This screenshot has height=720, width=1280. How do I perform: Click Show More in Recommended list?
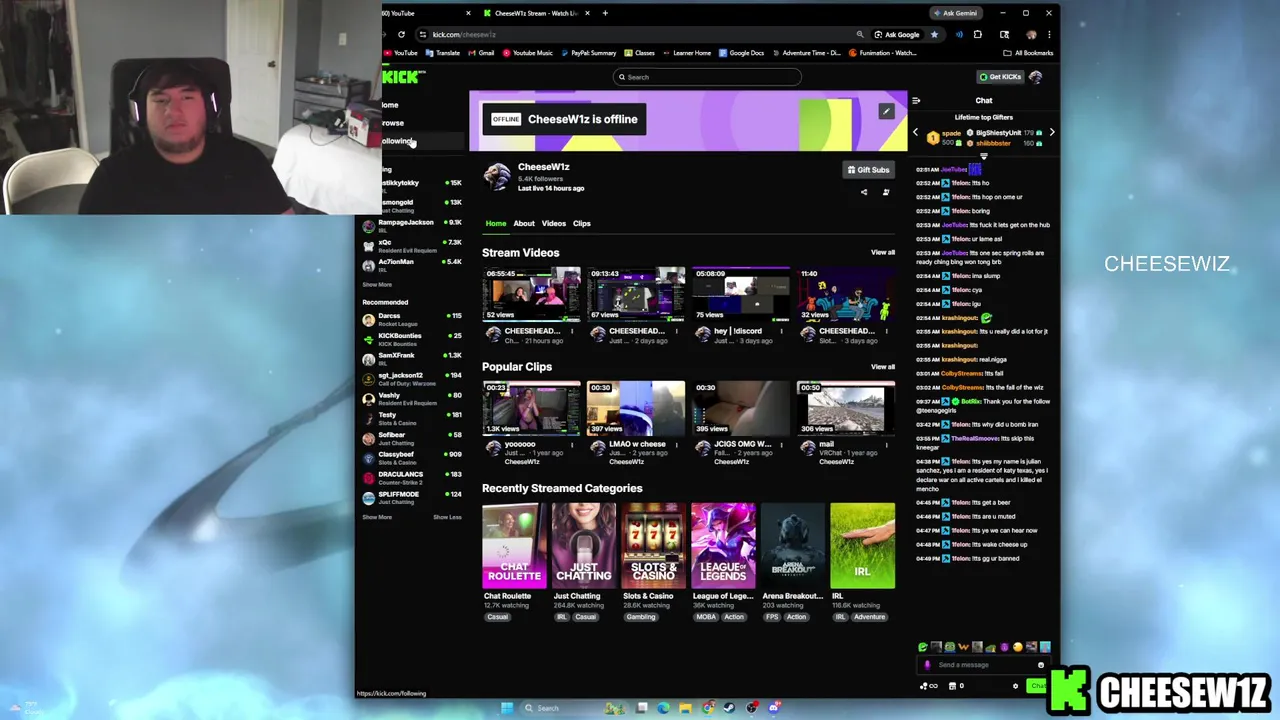click(x=377, y=517)
